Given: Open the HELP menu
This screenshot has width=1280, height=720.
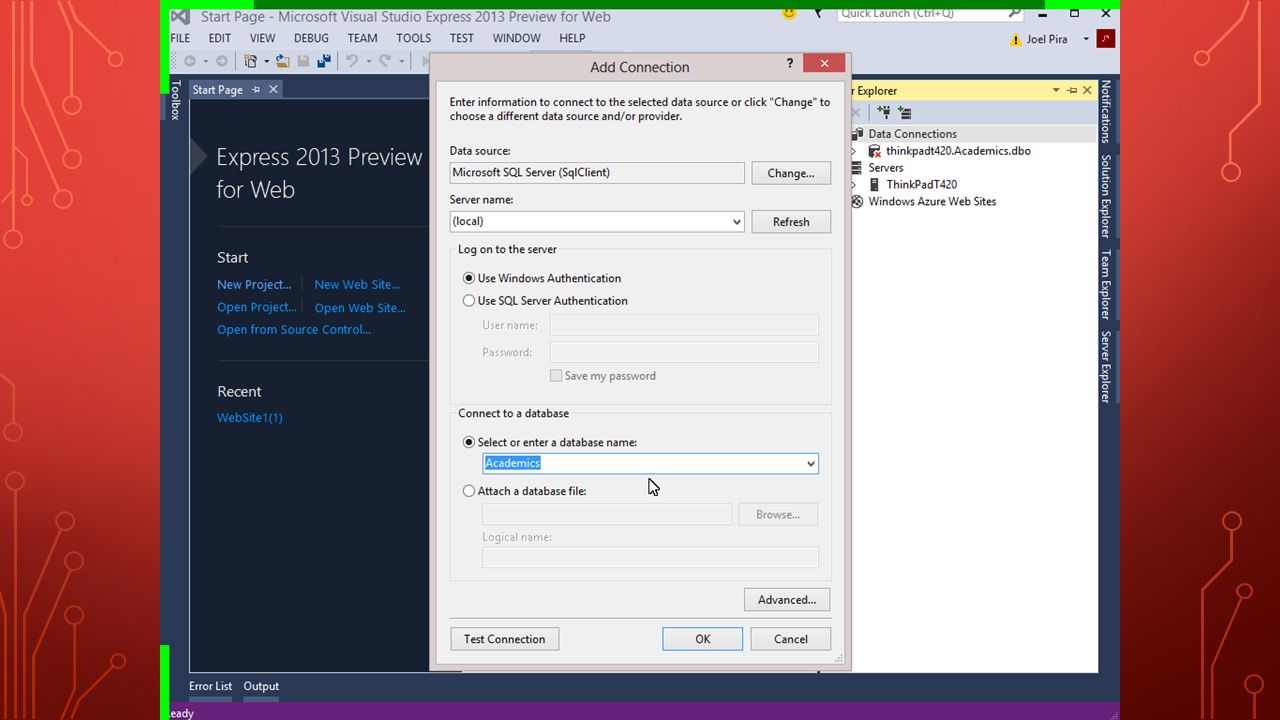Looking at the screenshot, I should click(572, 38).
